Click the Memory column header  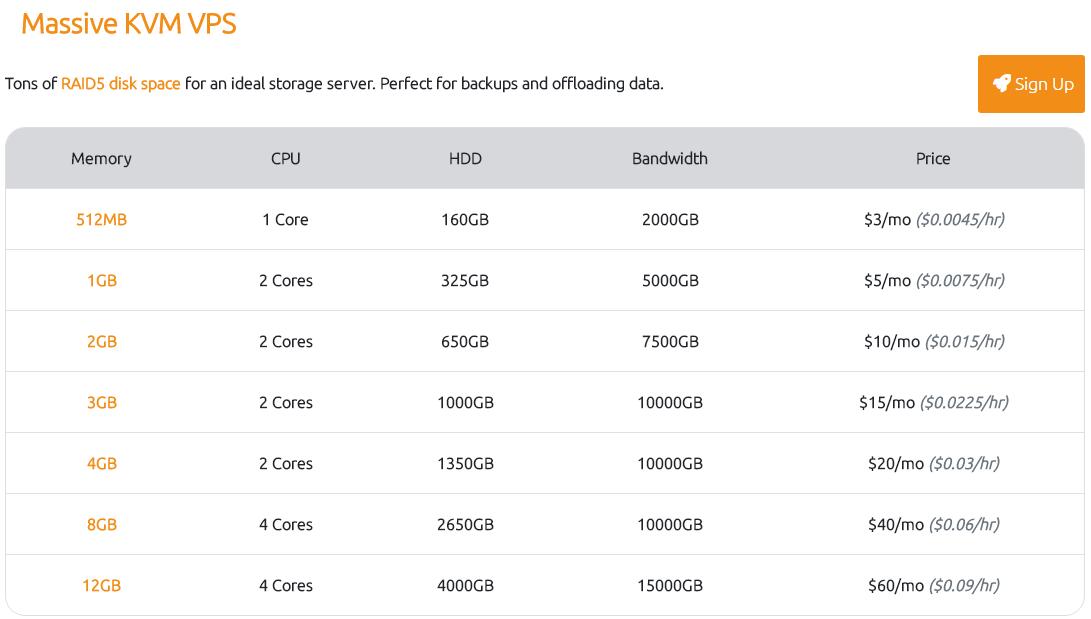101,158
